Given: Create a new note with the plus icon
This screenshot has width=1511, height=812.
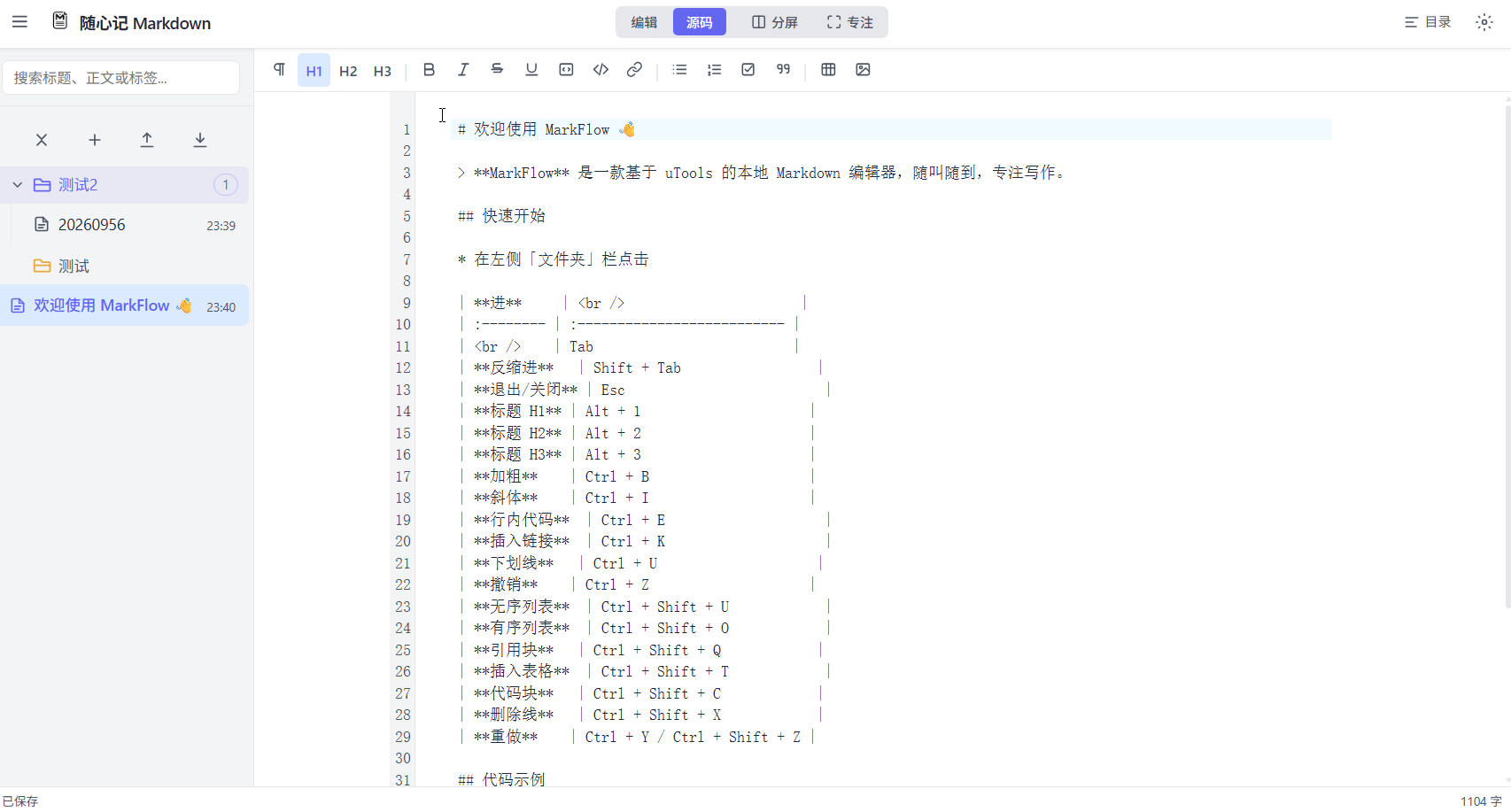Looking at the screenshot, I should (95, 140).
